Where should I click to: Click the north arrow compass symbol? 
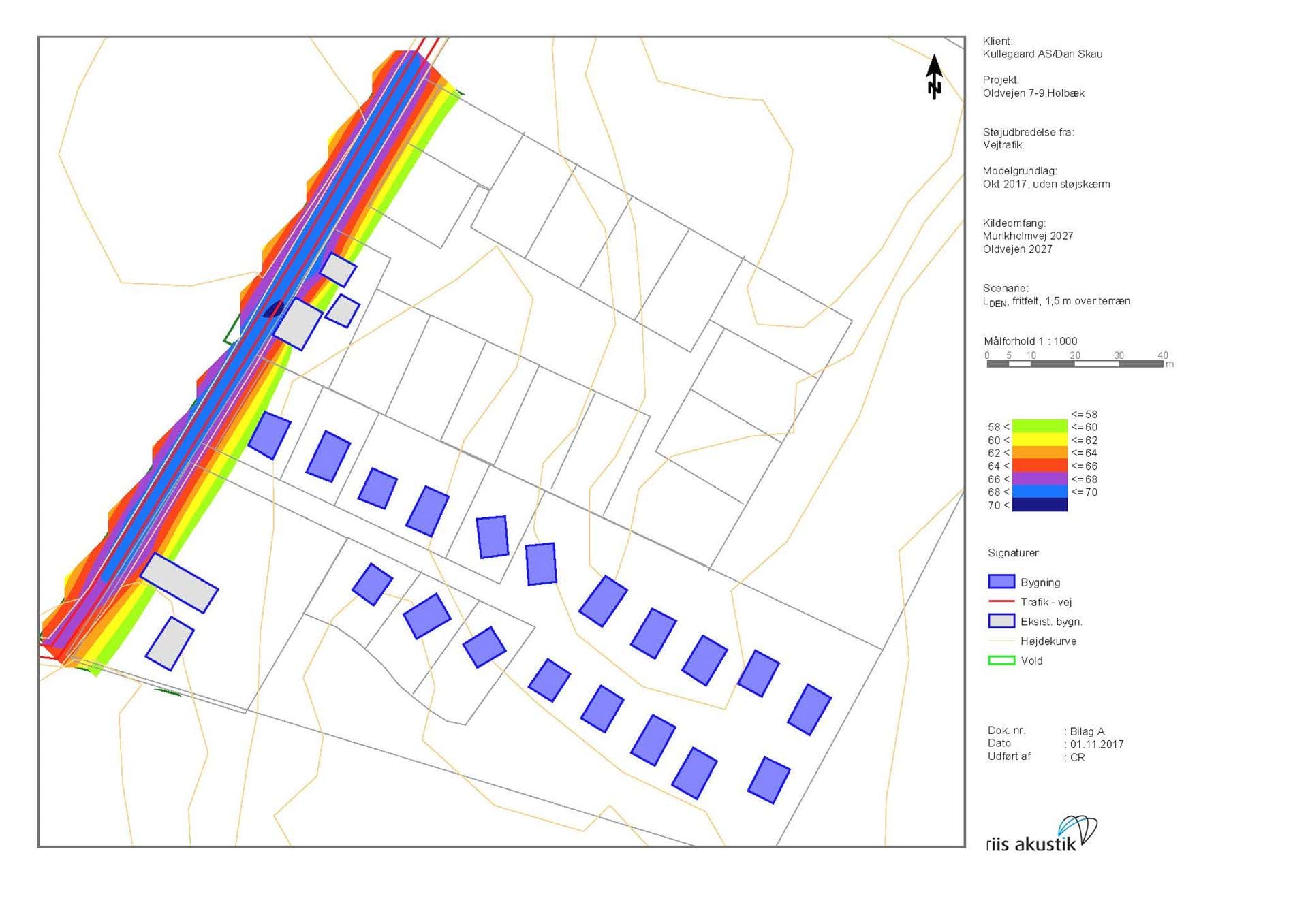click(x=934, y=77)
